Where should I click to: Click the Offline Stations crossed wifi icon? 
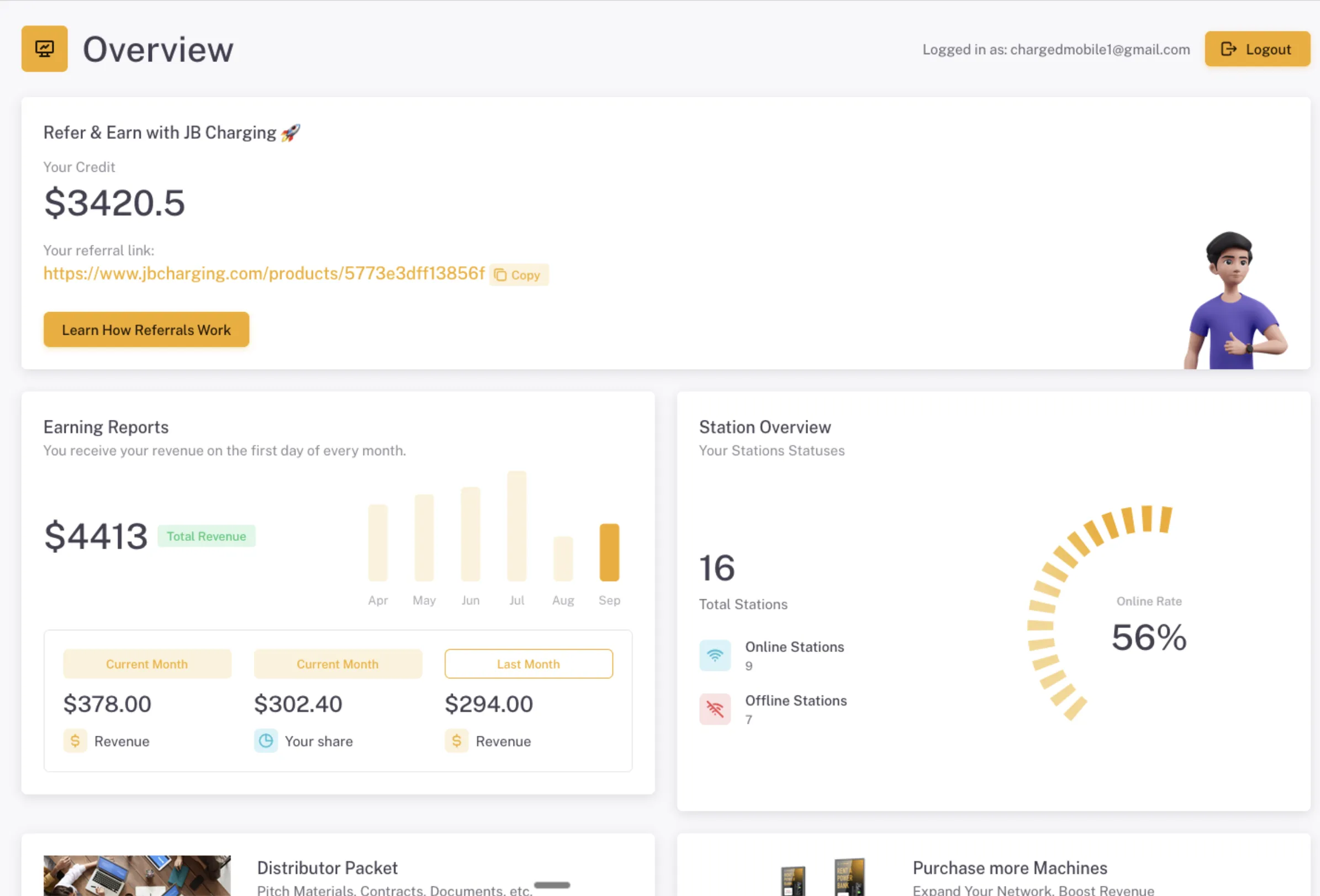click(715, 709)
